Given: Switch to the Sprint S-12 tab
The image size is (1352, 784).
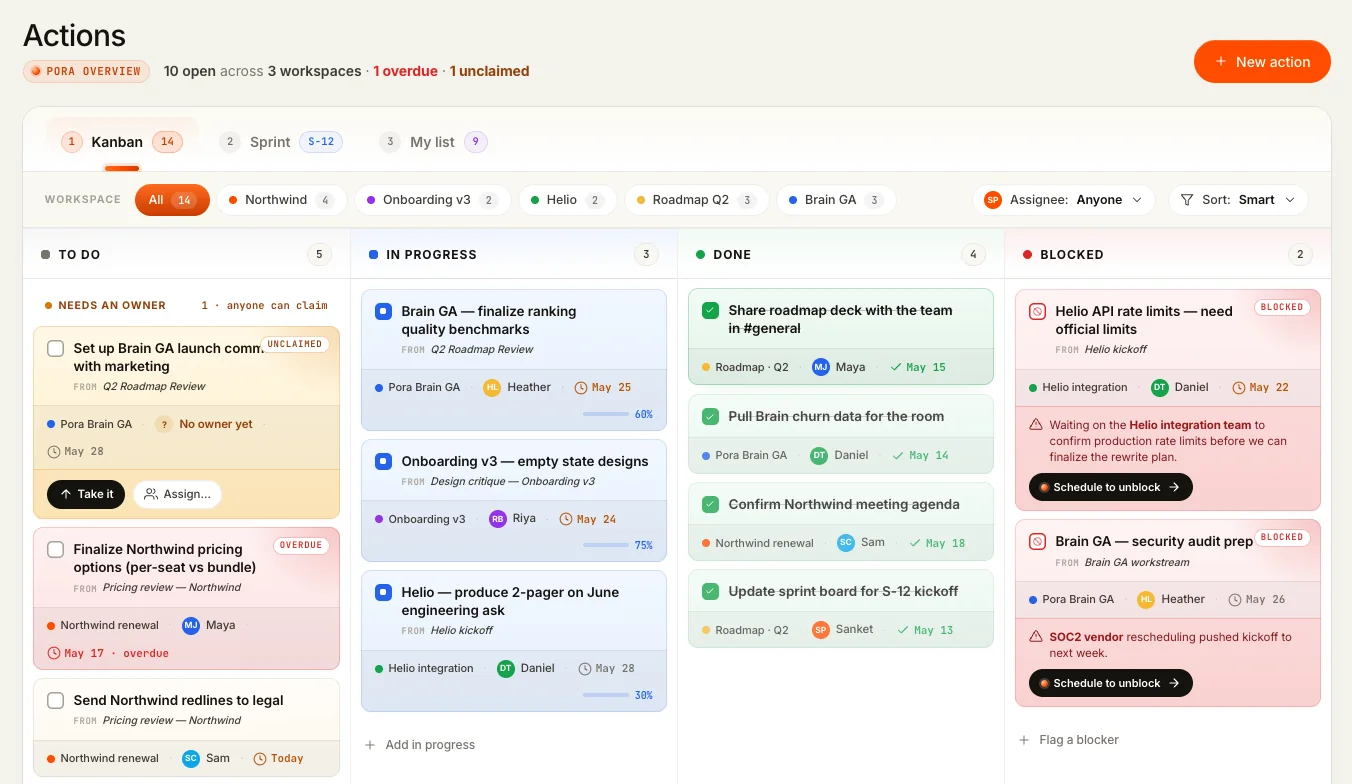Looking at the screenshot, I should [281, 142].
